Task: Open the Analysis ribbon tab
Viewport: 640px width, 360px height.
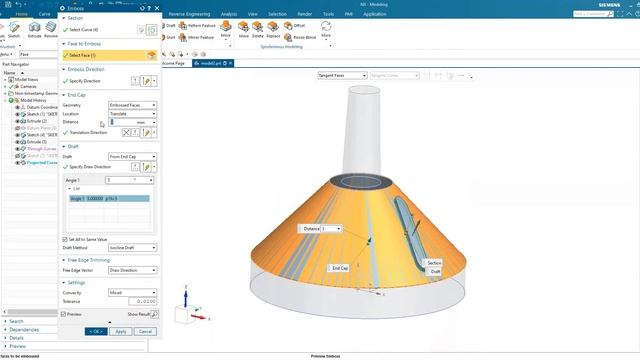Action: (229, 14)
